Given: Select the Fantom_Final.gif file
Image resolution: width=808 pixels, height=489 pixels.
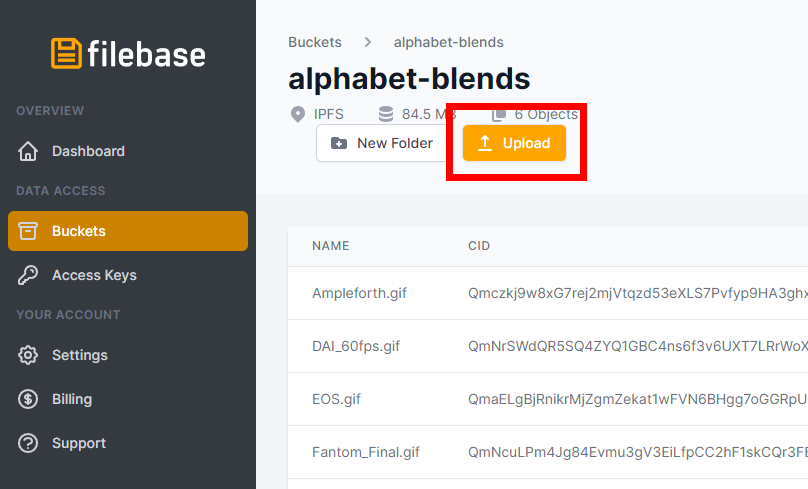Looking at the screenshot, I should pyautogui.click(x=548, y=452).
